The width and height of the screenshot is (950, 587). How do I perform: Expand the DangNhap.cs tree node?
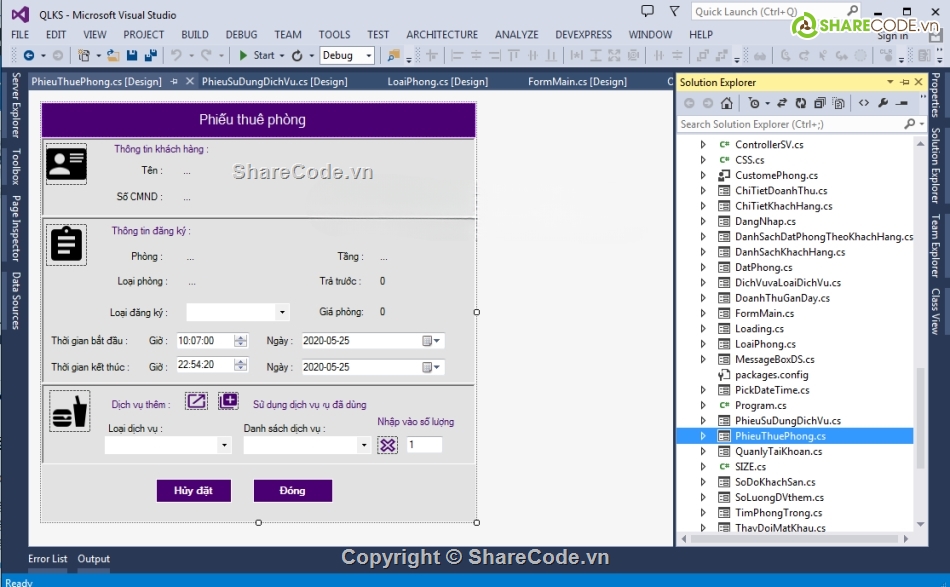[x=703, y=221]
